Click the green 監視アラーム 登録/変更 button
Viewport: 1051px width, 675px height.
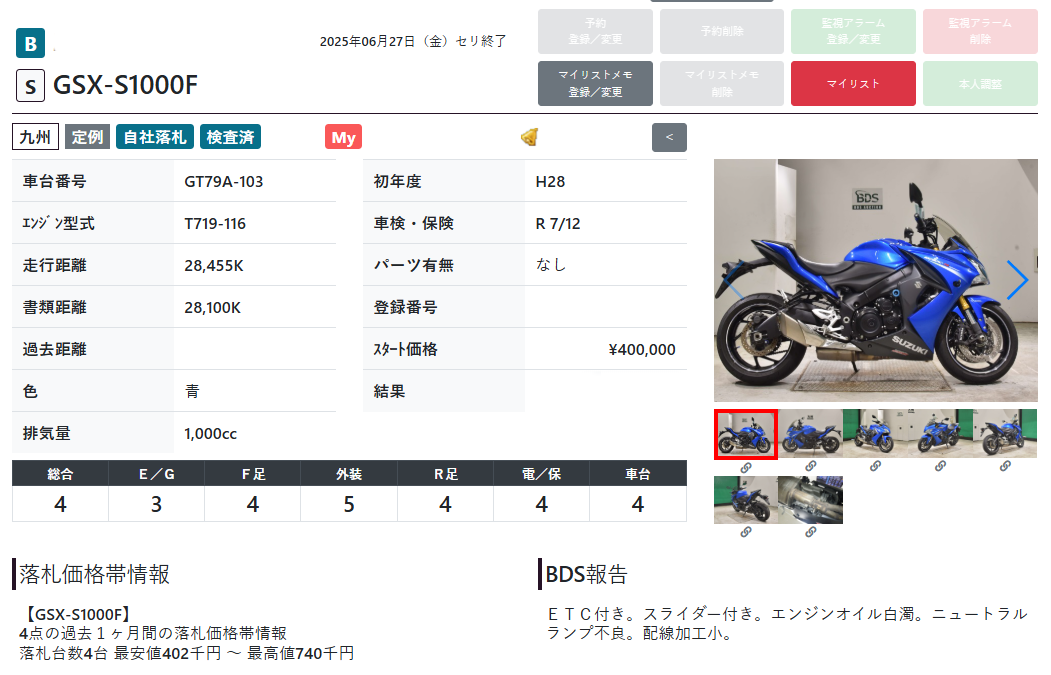pyautogui.click(x=853, y=32)
